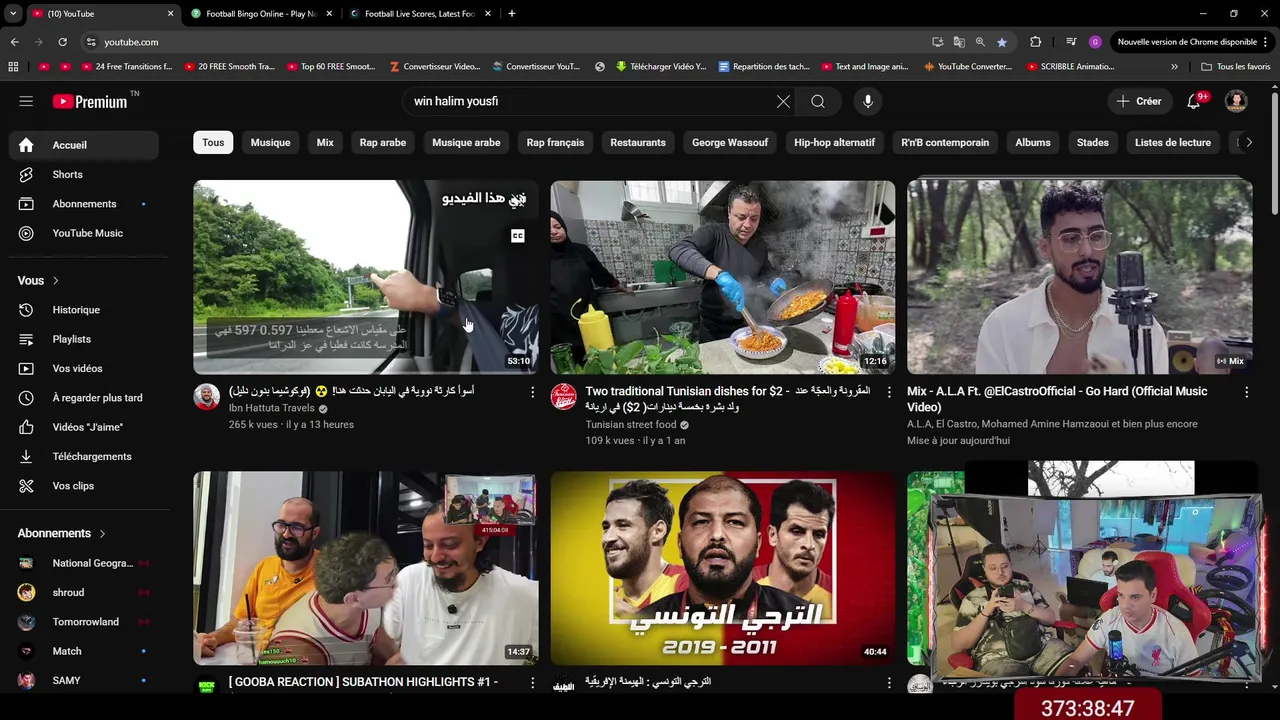Expand the Vous section chevron

click(x=55, y=281)
